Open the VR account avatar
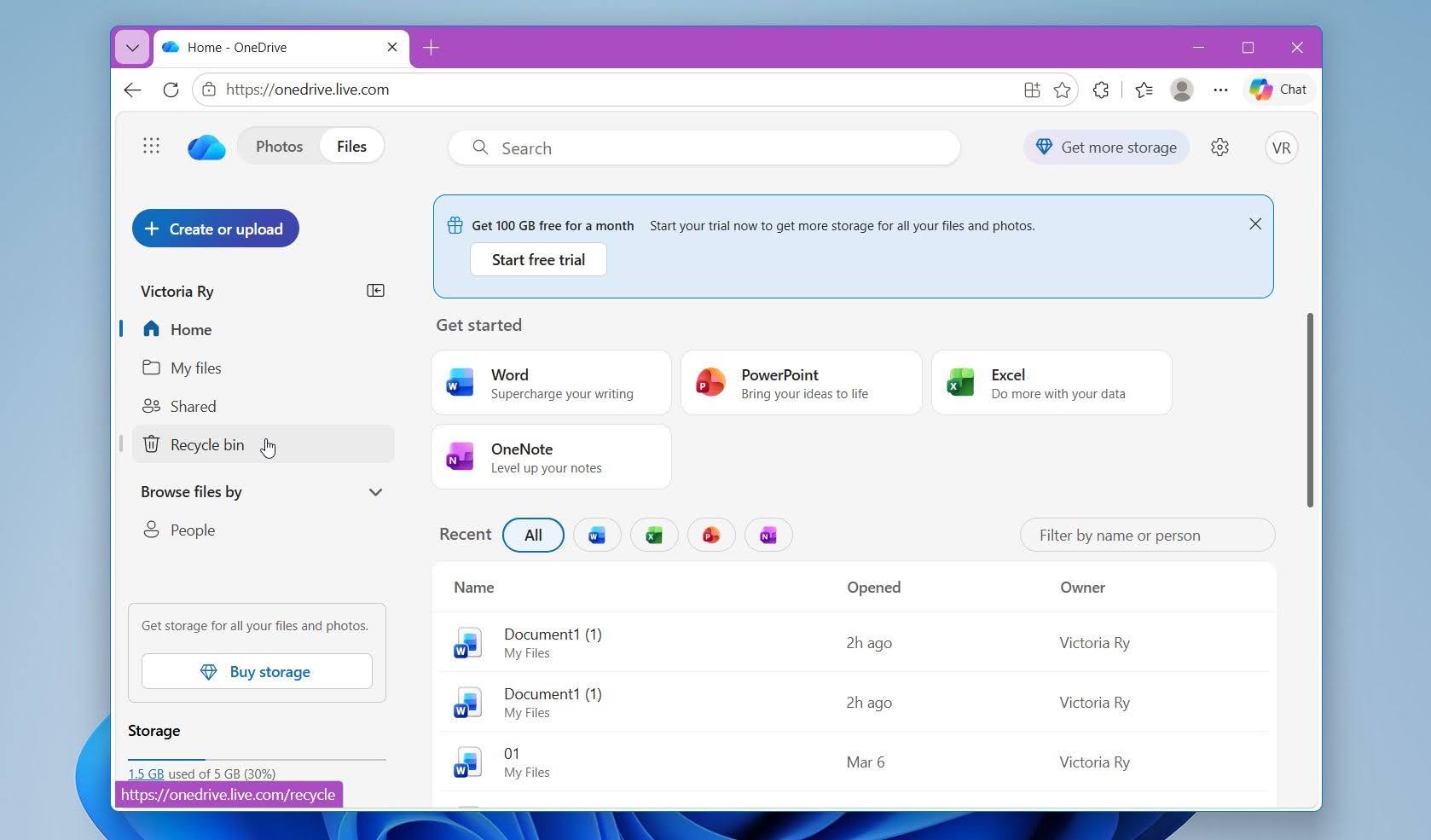This screenshot has height=840, width=1431. pyautogui.click(x=1281, y=148)
